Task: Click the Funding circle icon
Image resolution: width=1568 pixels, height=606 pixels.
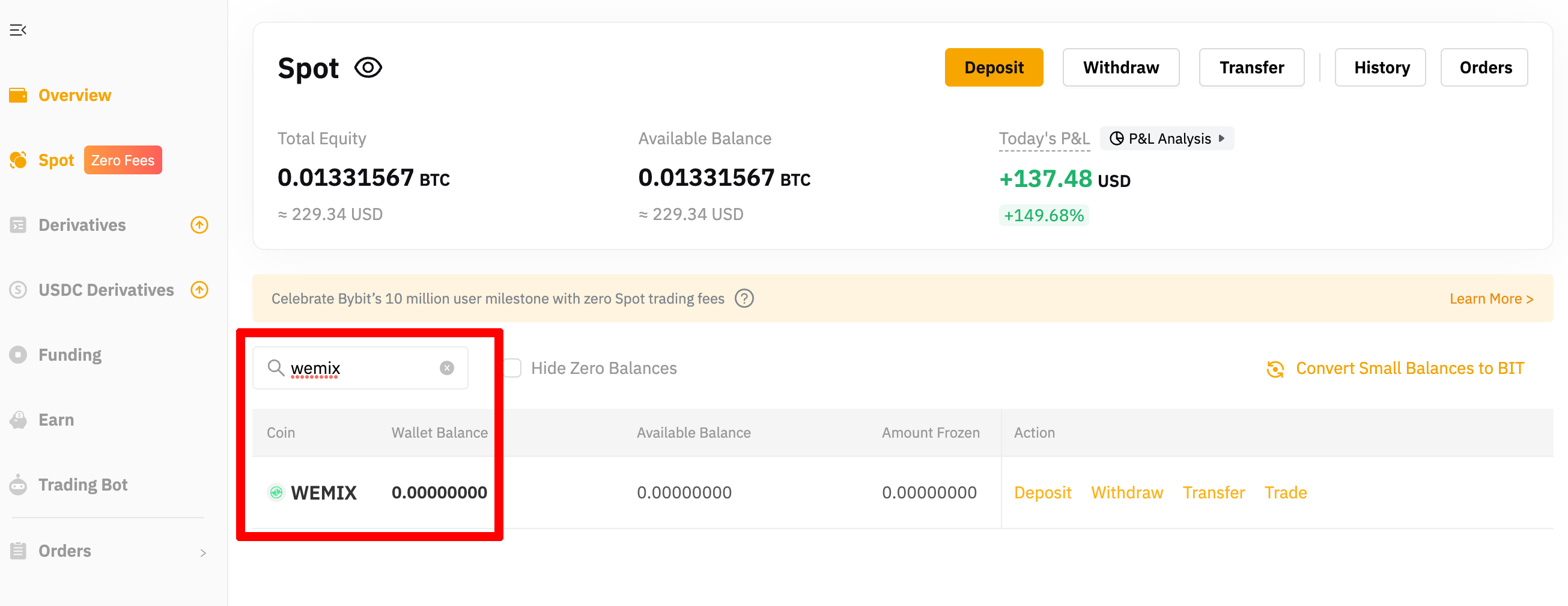Action: [x=18, y=355]
